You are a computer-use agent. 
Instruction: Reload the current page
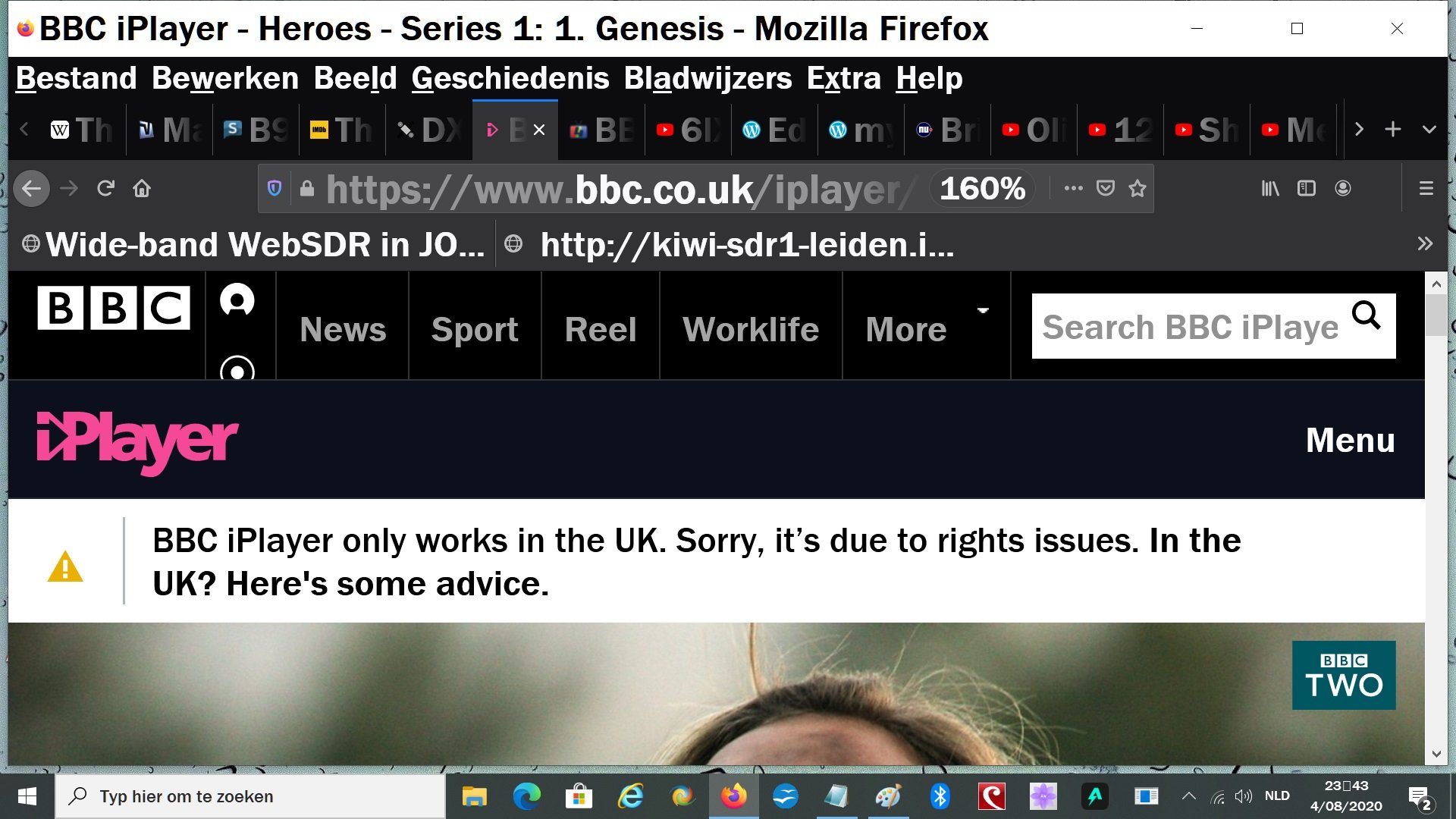(105, 188)
